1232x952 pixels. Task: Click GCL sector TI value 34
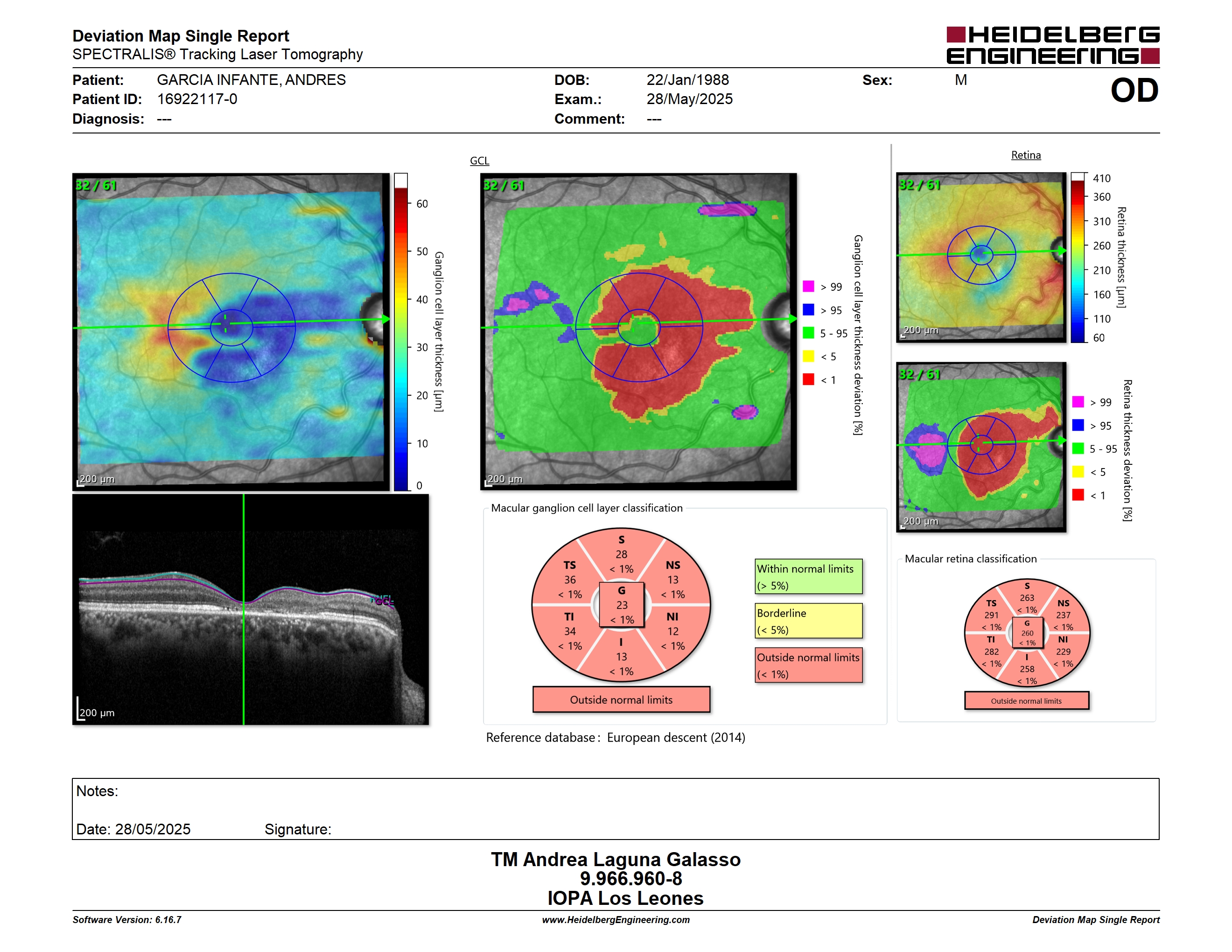point(570,631)
